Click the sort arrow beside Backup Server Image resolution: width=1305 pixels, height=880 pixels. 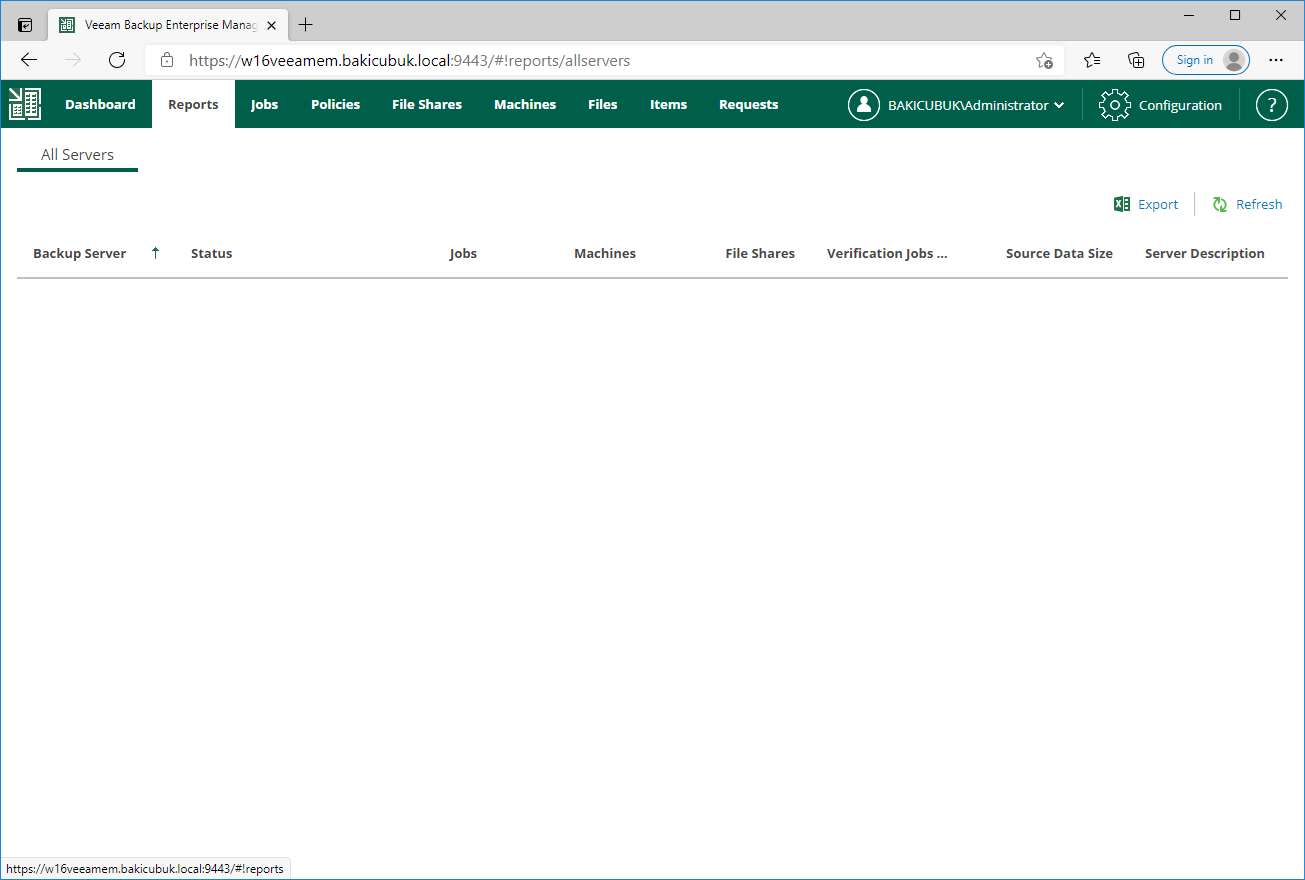coord(155,253)
